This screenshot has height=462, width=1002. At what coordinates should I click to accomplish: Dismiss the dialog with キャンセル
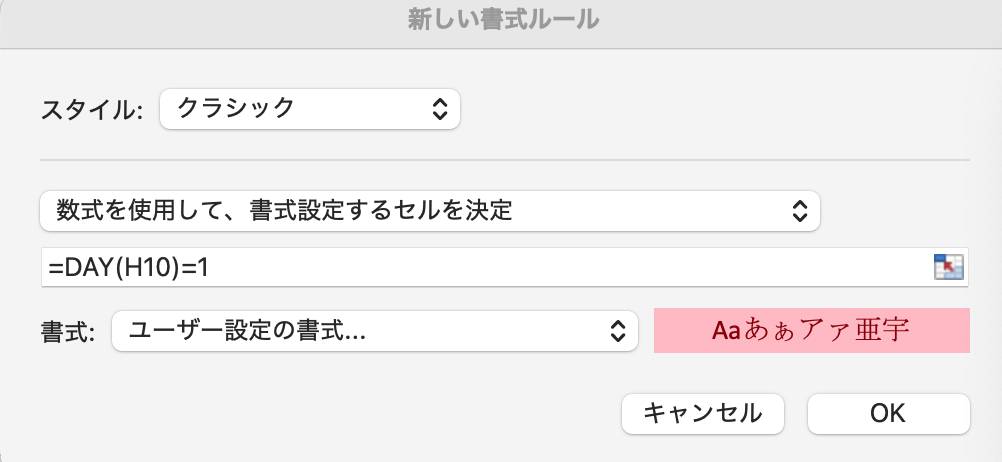[703, 414]
